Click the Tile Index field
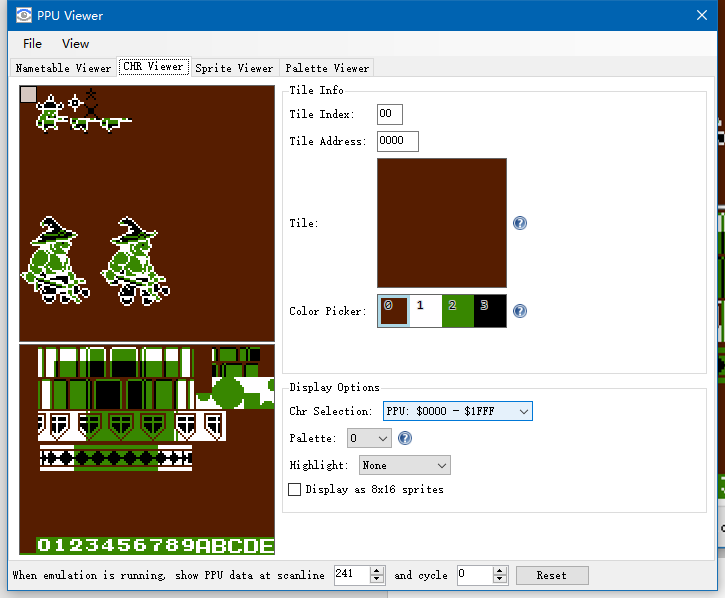This screenshot has width=725, height=598. (389, 114)
